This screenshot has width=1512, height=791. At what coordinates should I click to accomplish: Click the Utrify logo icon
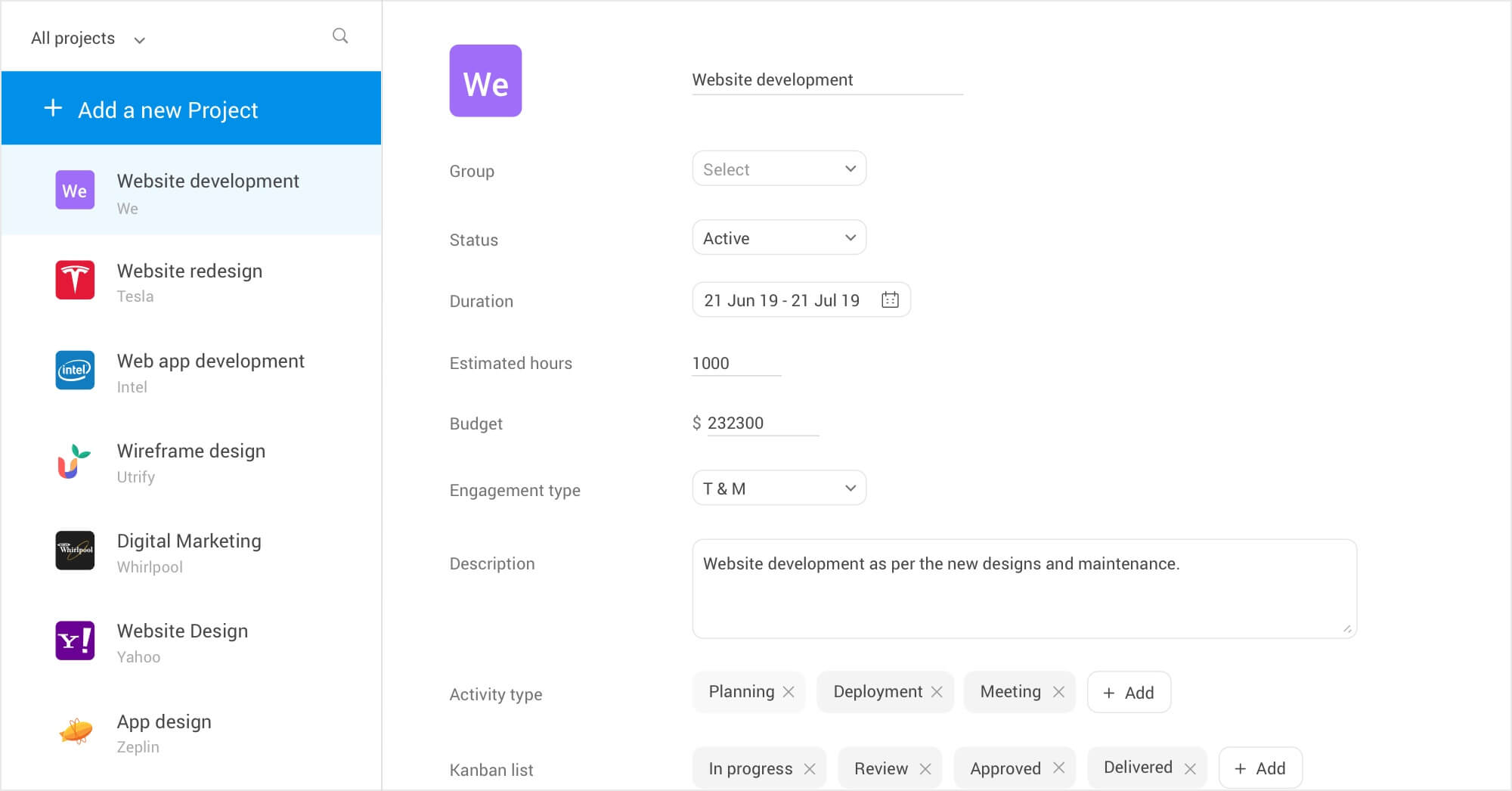pyautogui.click(x=75, y=461)
